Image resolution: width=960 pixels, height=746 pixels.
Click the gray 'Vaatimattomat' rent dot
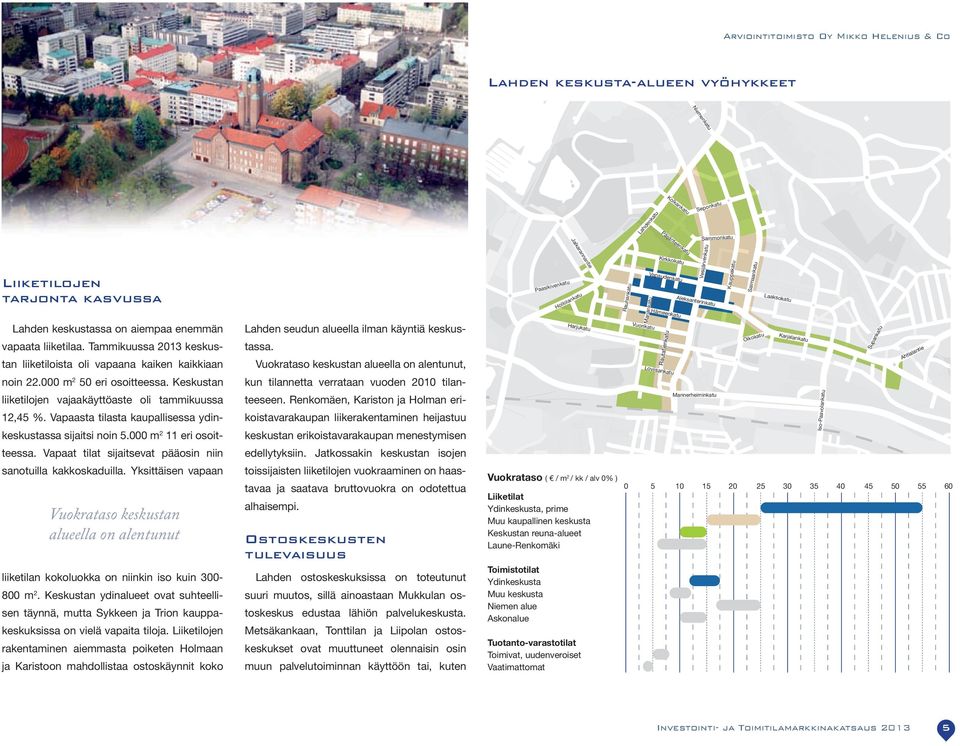coord(648,666)
